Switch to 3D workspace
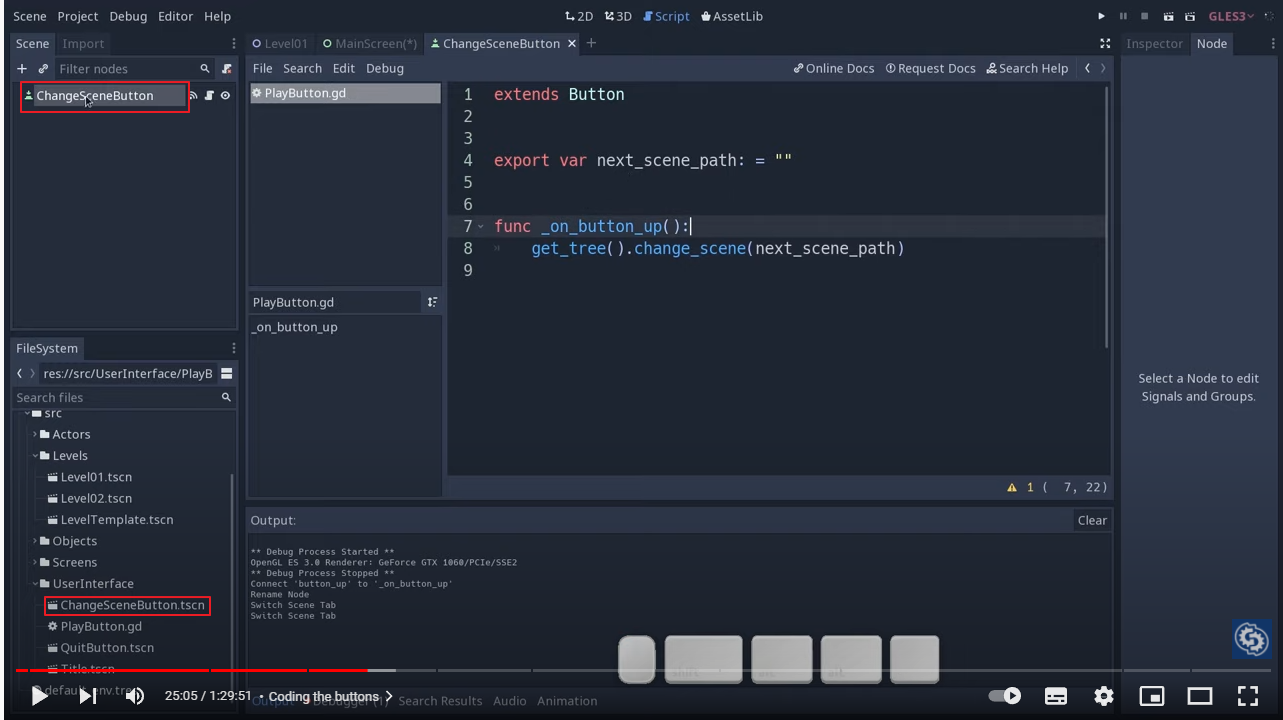The image size is (1283, 720). click(618, 16)
